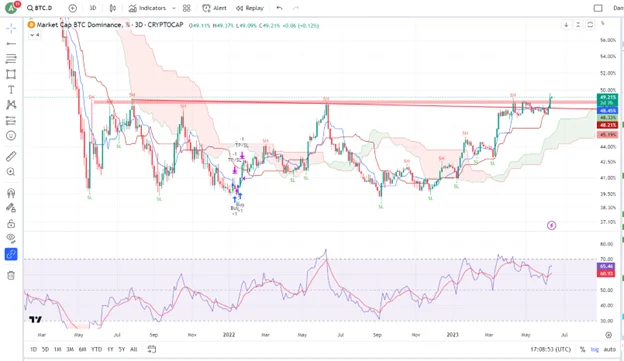Open prediction and measurement tools

pyautogui.click(x=11, y=120)
